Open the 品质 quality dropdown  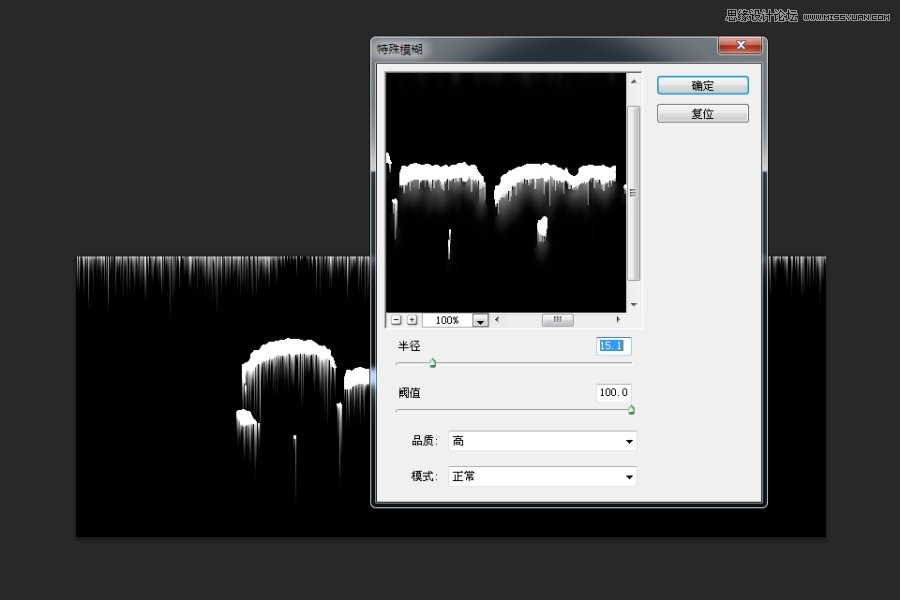(x=542, y=441)
